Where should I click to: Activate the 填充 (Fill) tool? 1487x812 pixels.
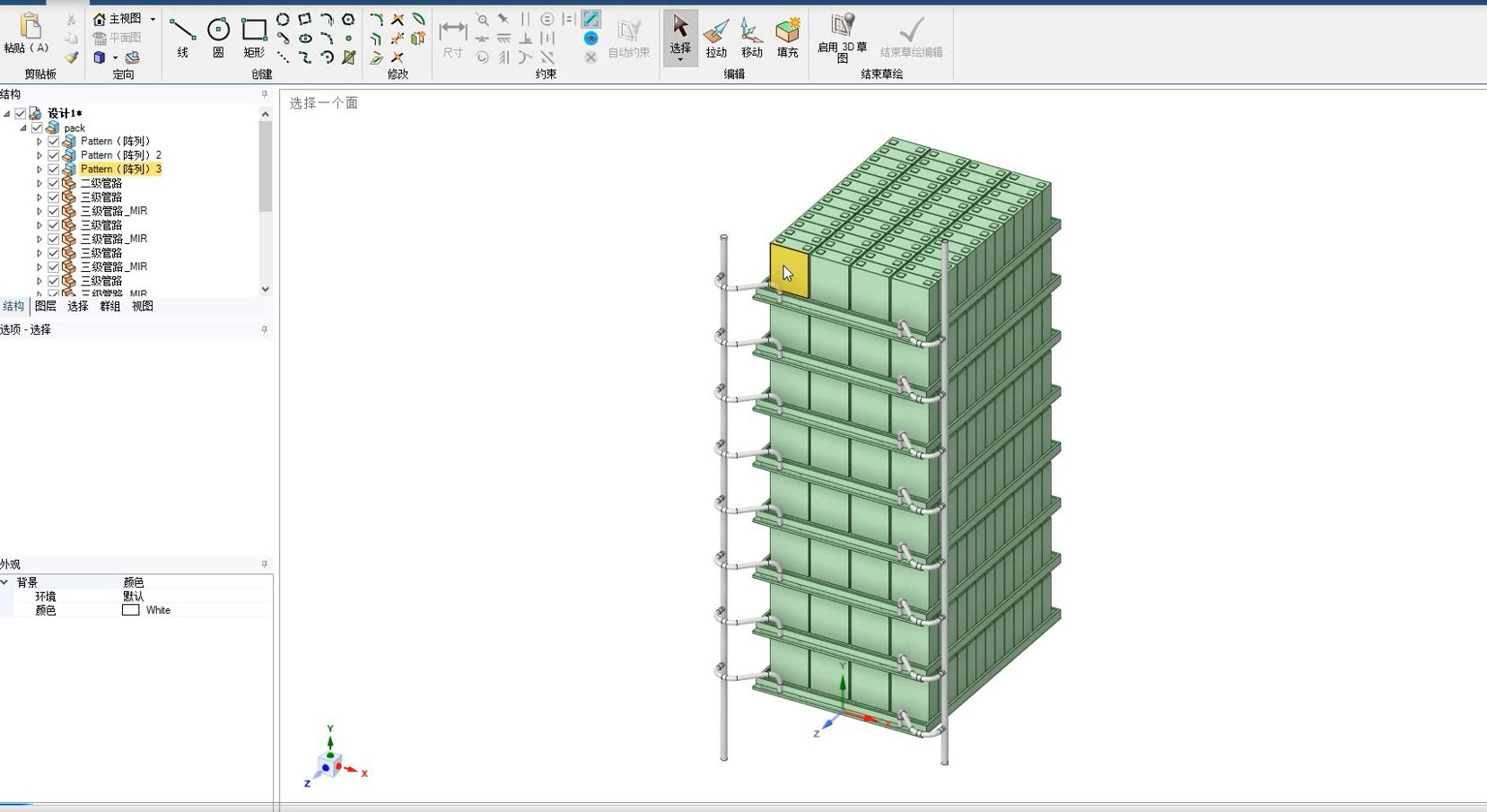788,38
